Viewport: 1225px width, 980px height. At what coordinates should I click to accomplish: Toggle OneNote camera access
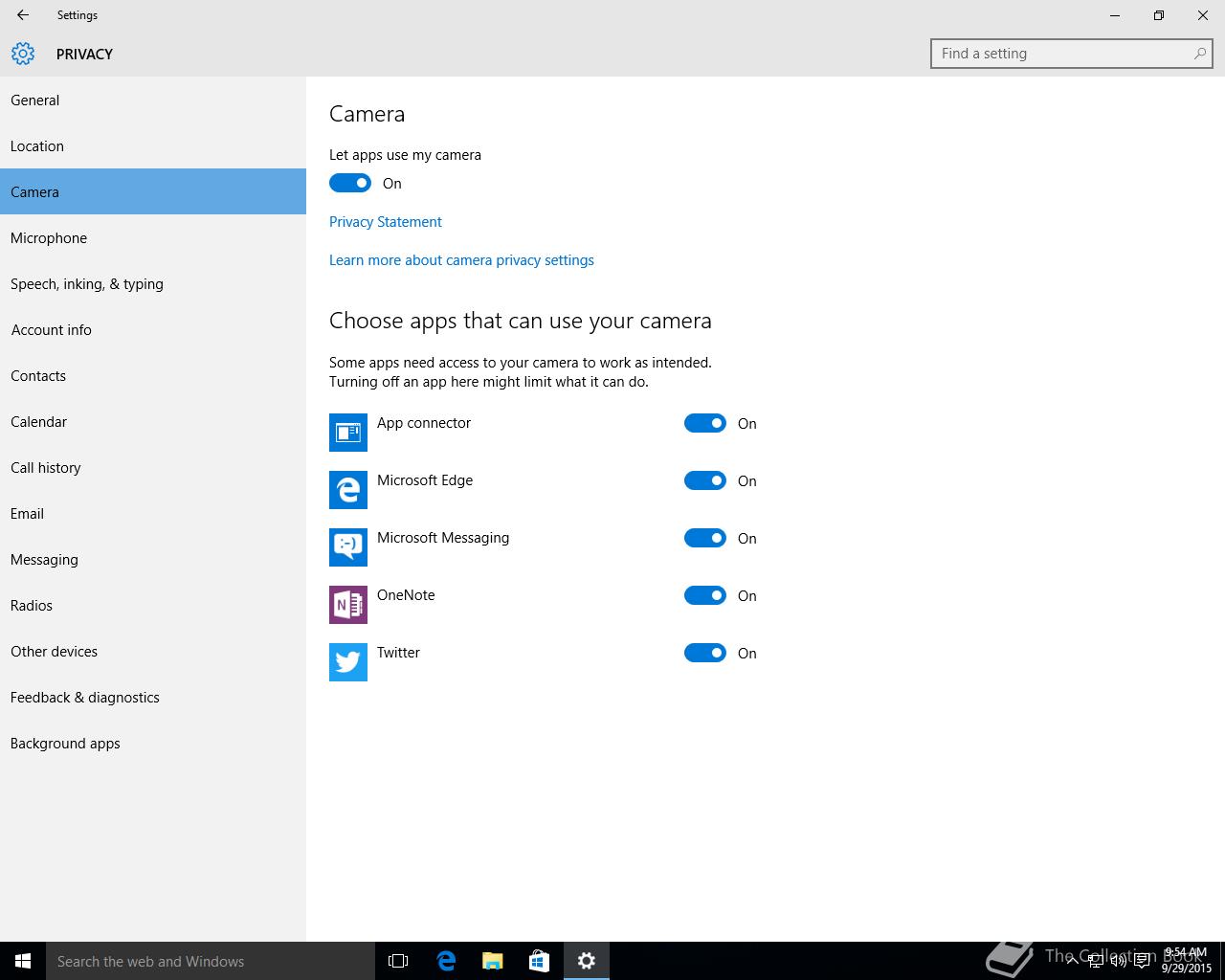(x=705, y=595)
